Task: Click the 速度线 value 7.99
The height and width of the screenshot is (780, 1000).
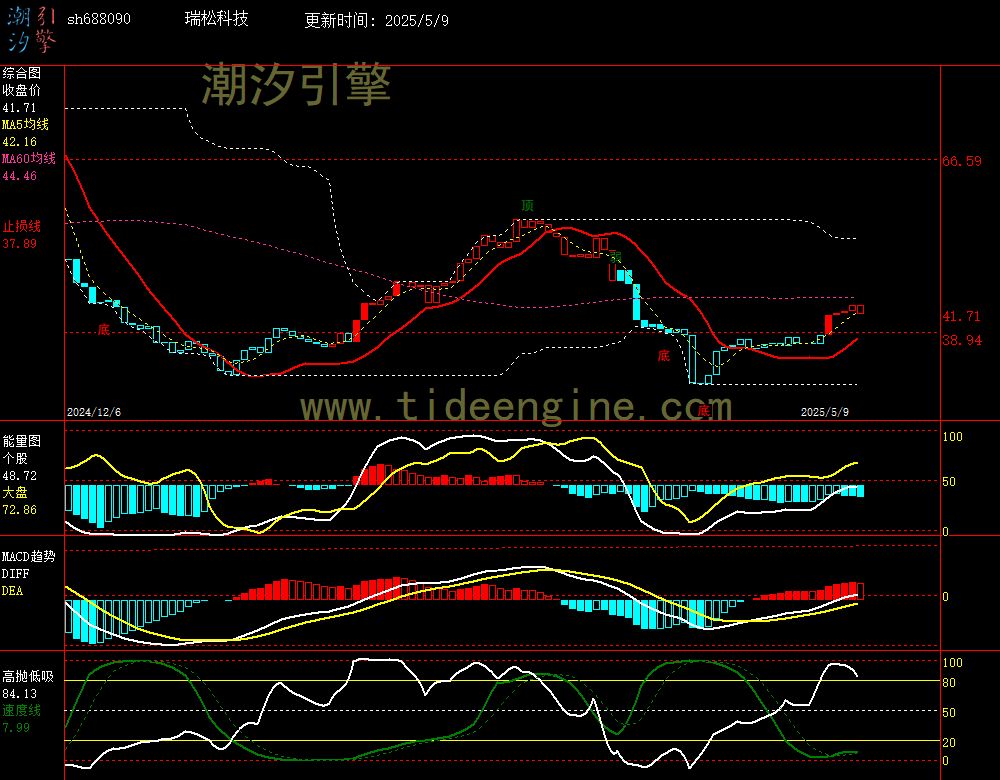Action: [15, 728]
